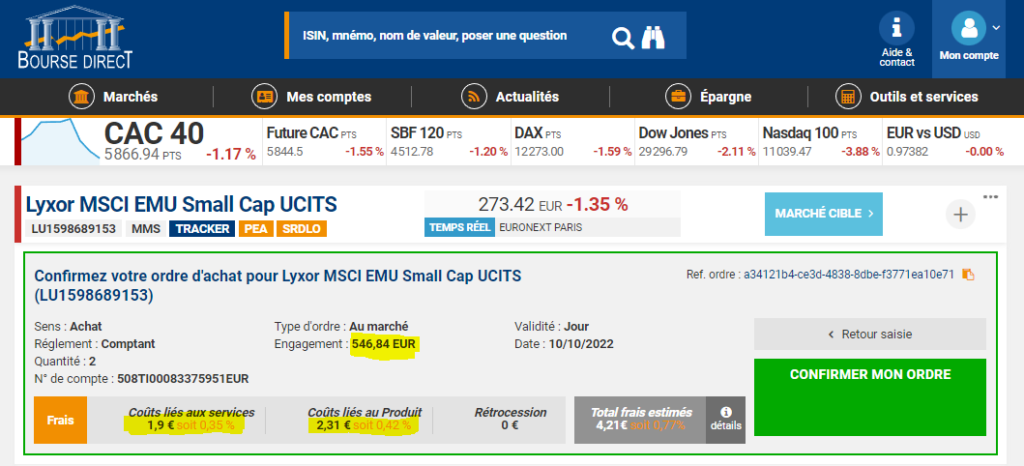Viewport: 1024px width, 466px height.
Task: Click N° de compte 508TI00083375951EUR
Action: (141, 379)
